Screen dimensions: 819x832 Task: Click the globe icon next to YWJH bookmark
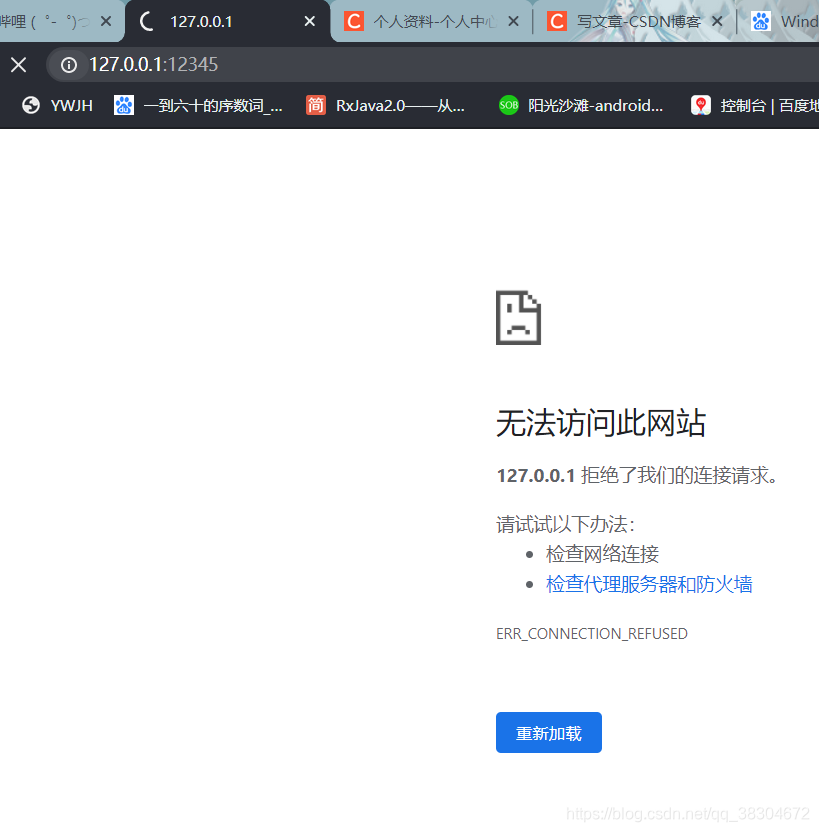click(x=30, y=104)
